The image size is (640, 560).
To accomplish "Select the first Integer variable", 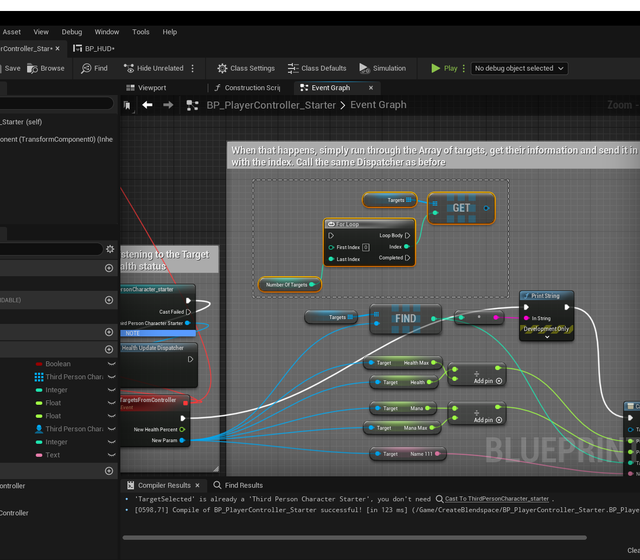I will click(x=56, y=390).
